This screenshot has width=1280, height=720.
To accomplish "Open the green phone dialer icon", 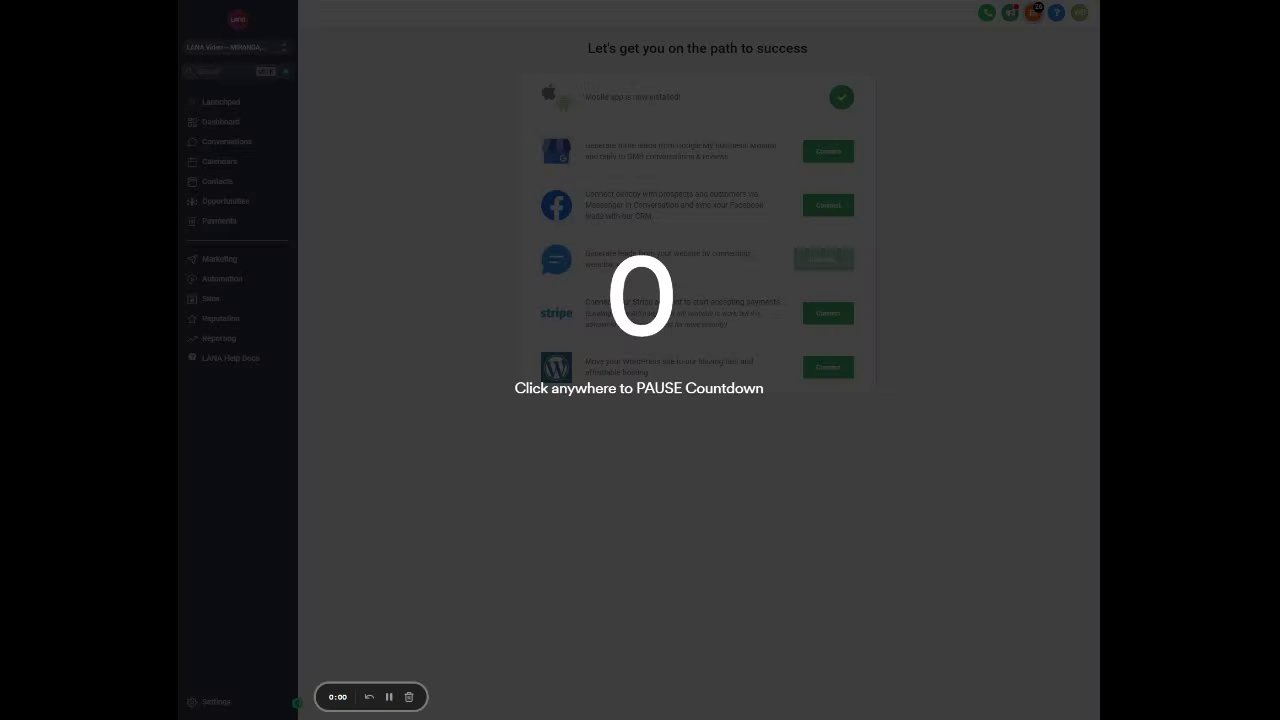I will (x=987, y=13).
